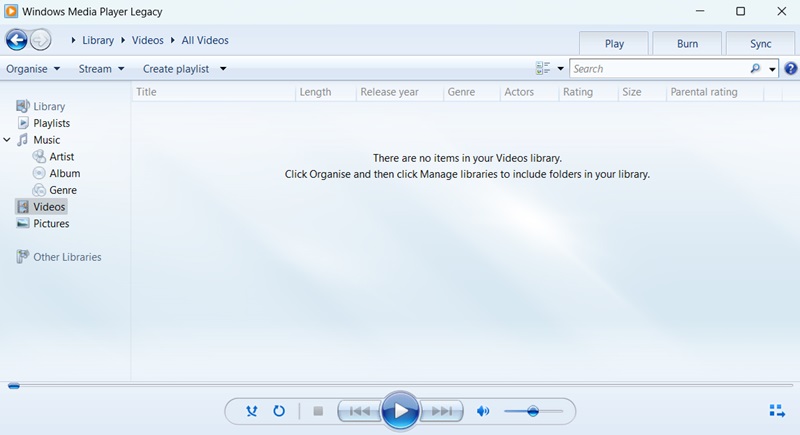Click the greyed-out forward arrow
800x435 pixels.
[40, 40]
